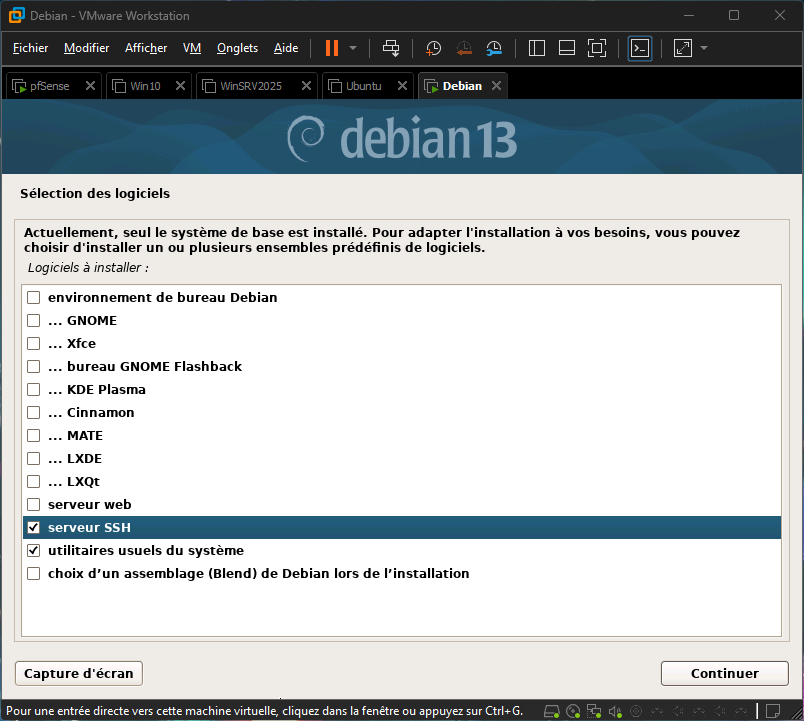Take a snapshot of the VM

click(433, 48)
